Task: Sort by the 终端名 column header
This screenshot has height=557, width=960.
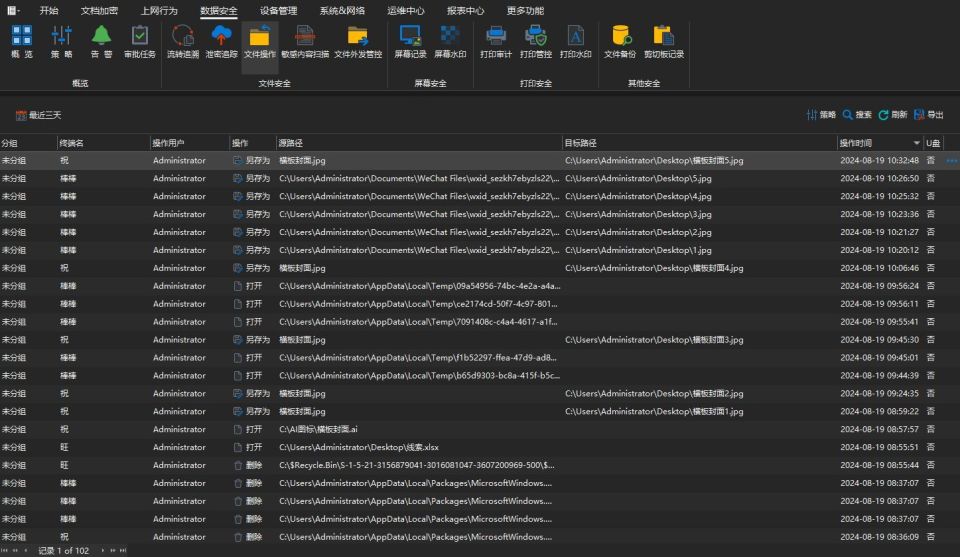Action: 103,143
